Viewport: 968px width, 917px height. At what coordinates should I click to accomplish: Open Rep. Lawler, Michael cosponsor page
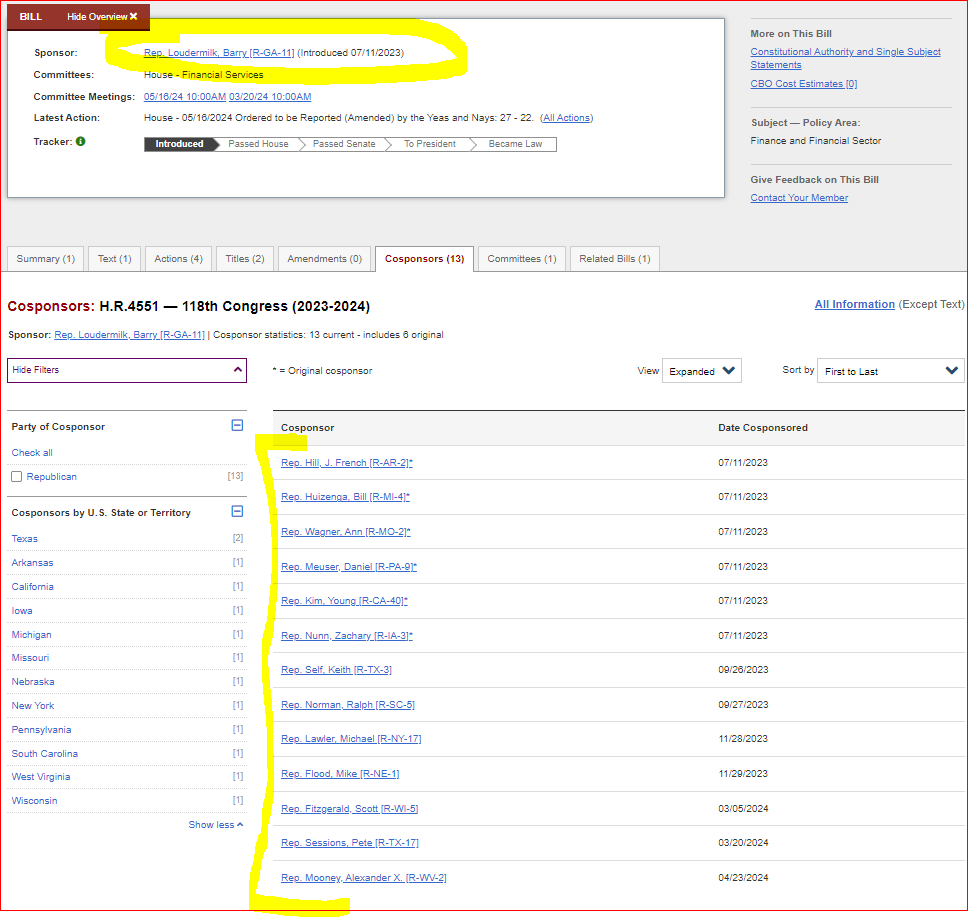point(351,739)
